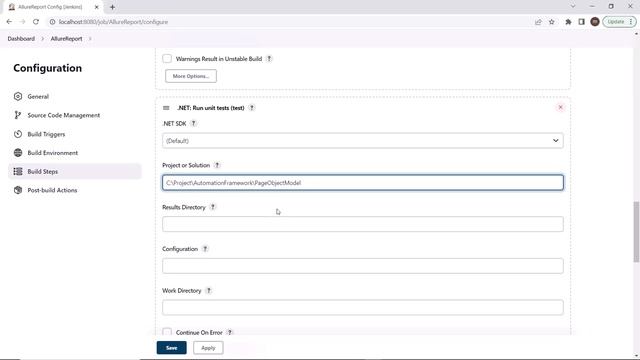Go forward in browser history
The image size is (640, 360).
click(22, 22)
